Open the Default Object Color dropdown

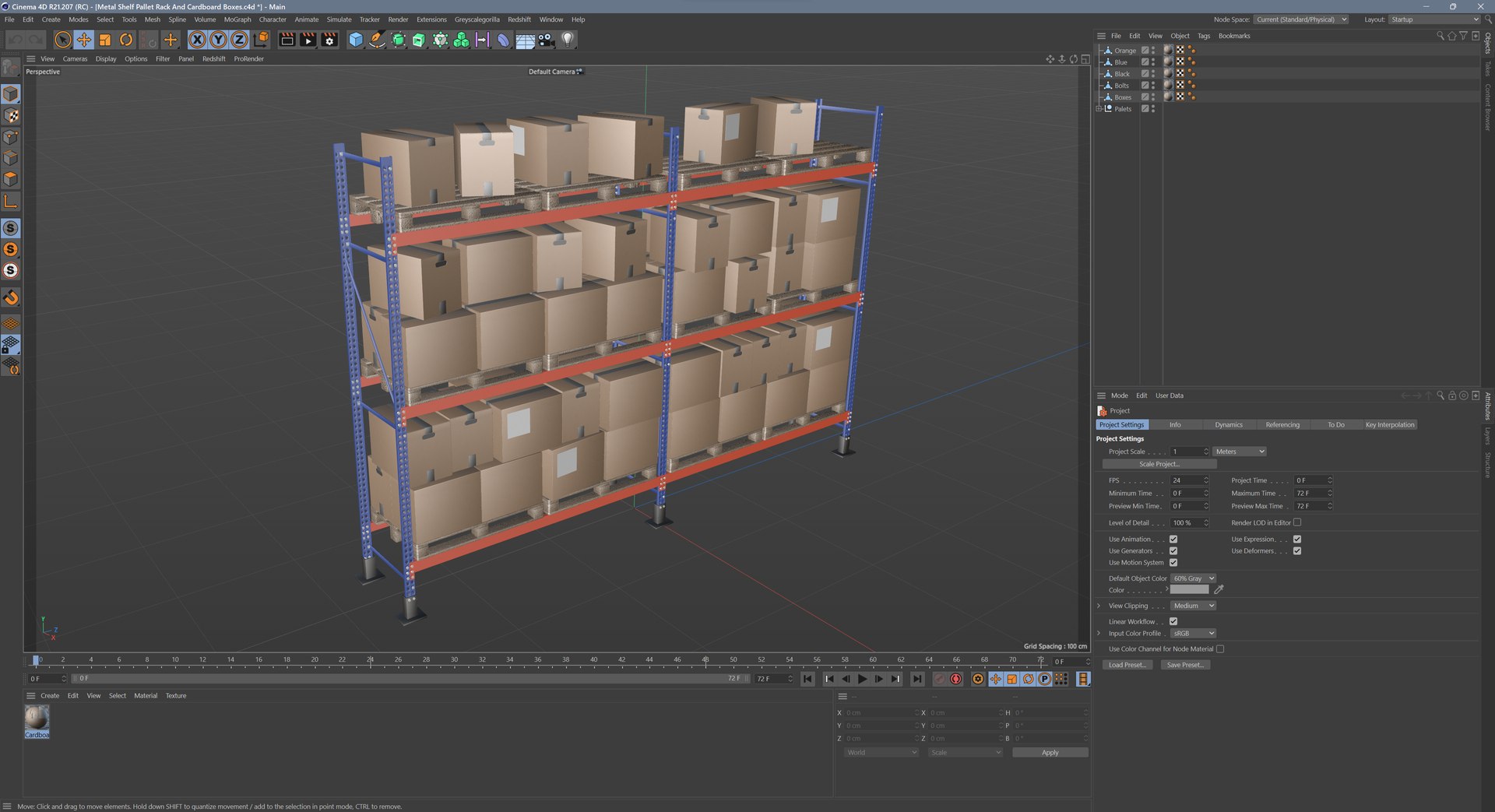(1194, 578)
